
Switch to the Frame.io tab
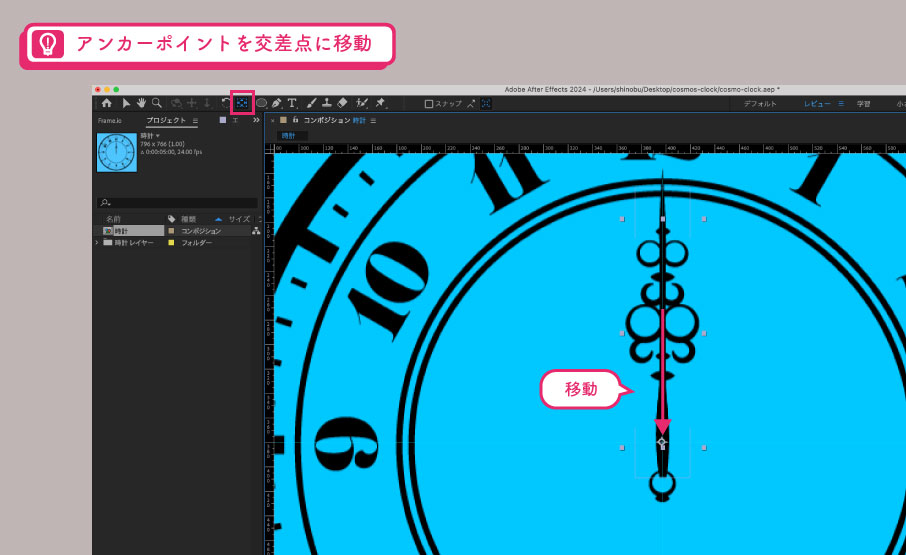click(110, 120)
